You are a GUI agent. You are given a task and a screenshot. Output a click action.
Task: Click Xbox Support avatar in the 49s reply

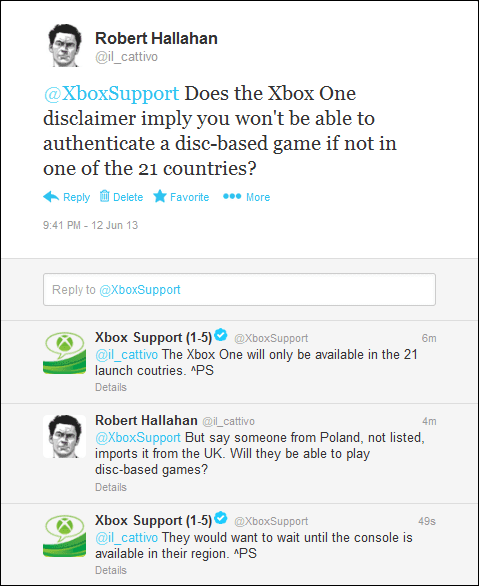pyautogui.click(x=64, y=536)
